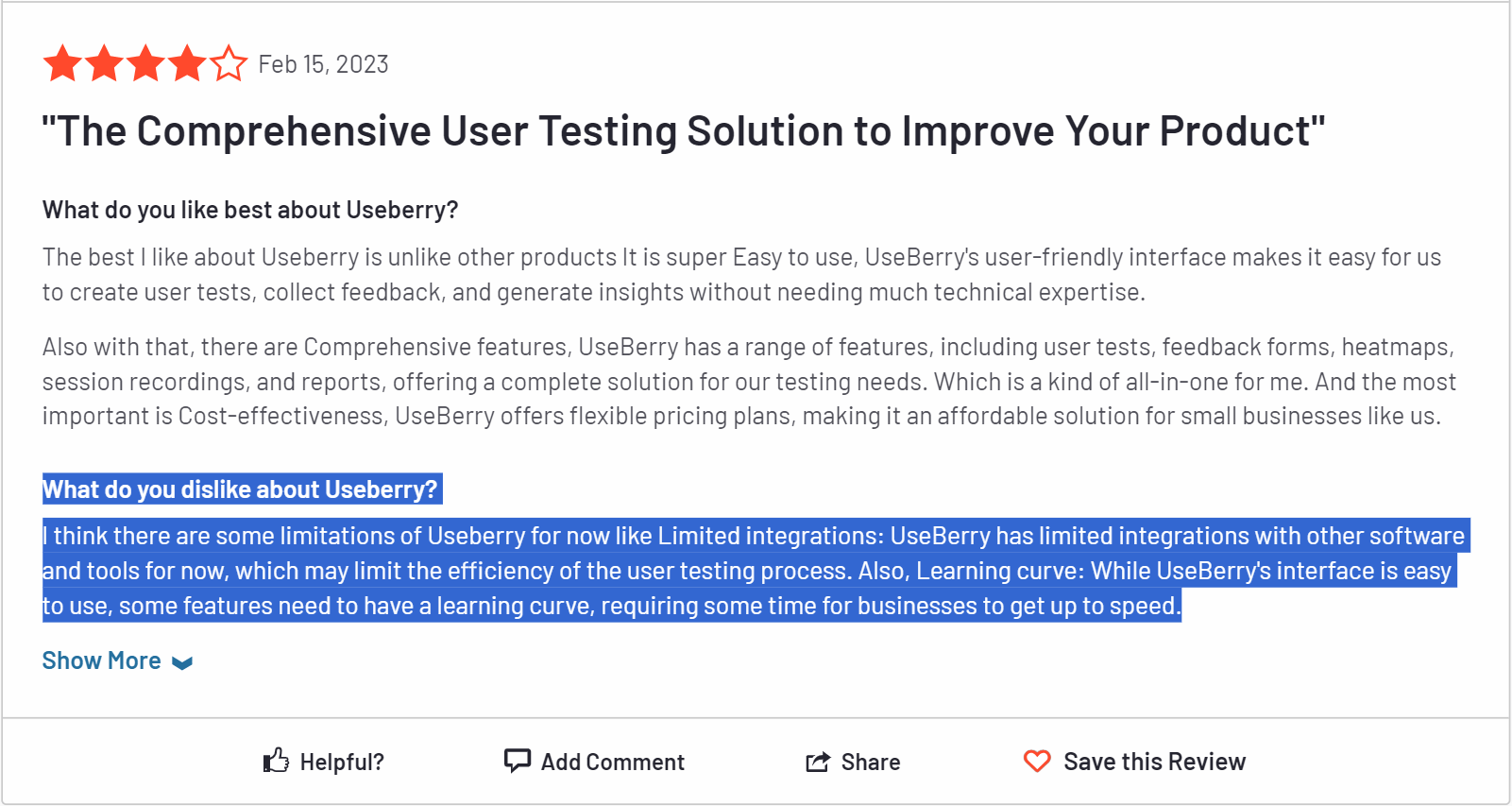Click the share arrow icon
The image size is (1512, 806).
817,761
